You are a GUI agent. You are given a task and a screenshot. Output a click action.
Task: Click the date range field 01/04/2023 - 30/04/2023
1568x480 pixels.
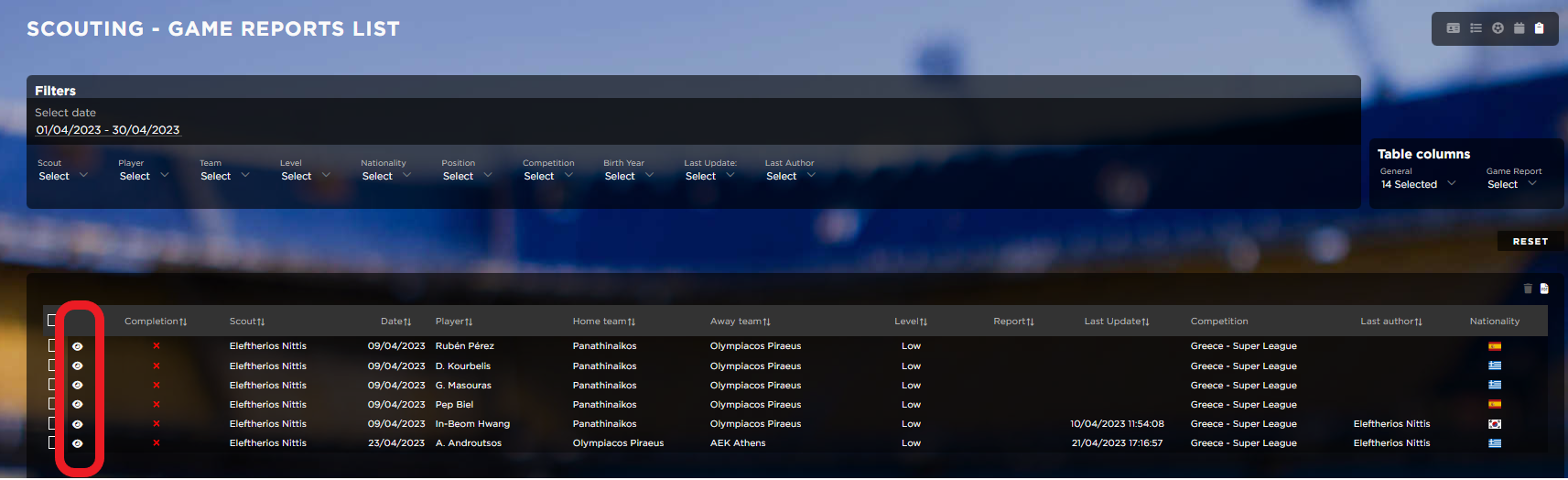point(108,130)
